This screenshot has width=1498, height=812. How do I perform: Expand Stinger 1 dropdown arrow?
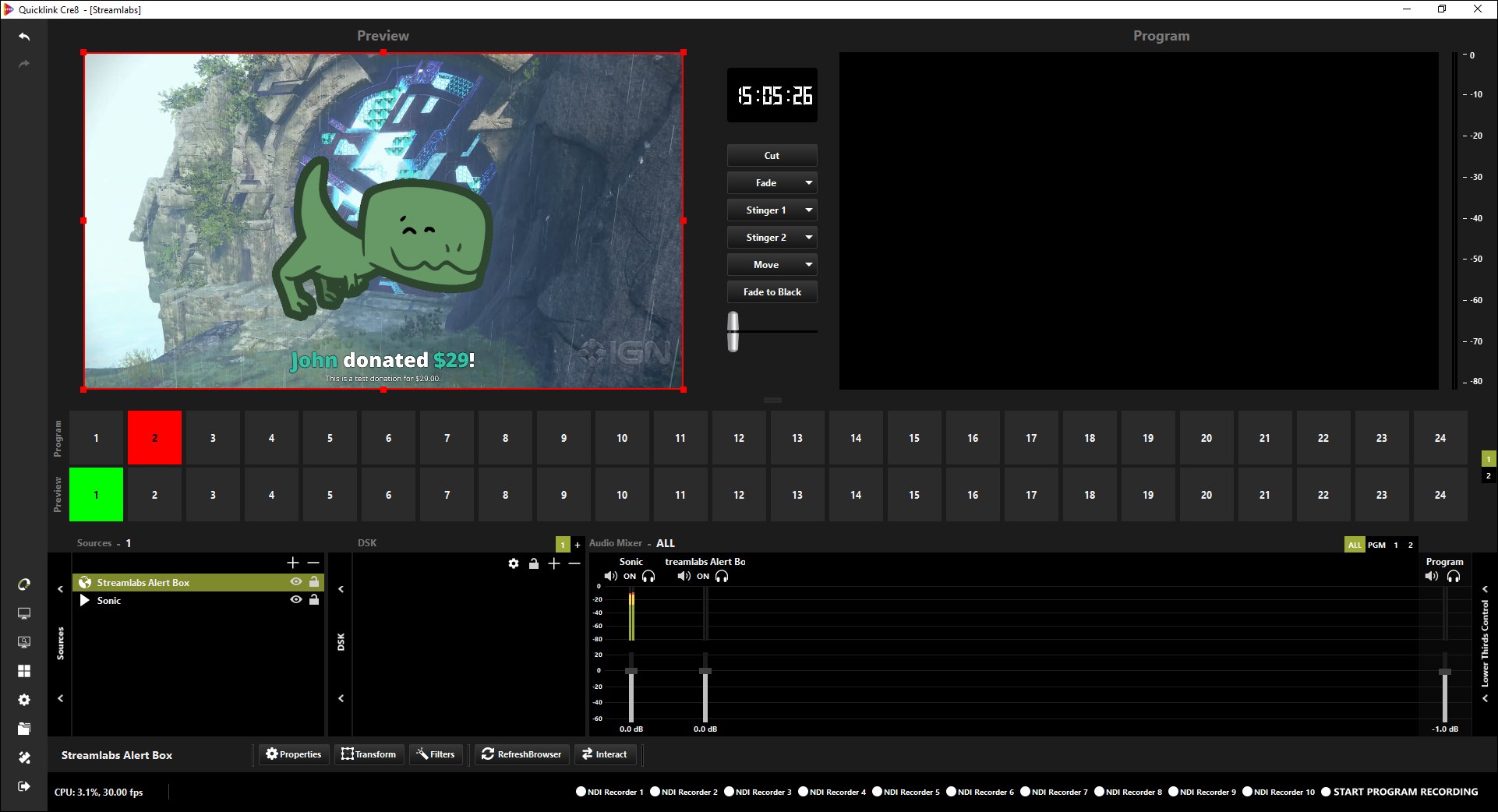click(x=809, y=210)
